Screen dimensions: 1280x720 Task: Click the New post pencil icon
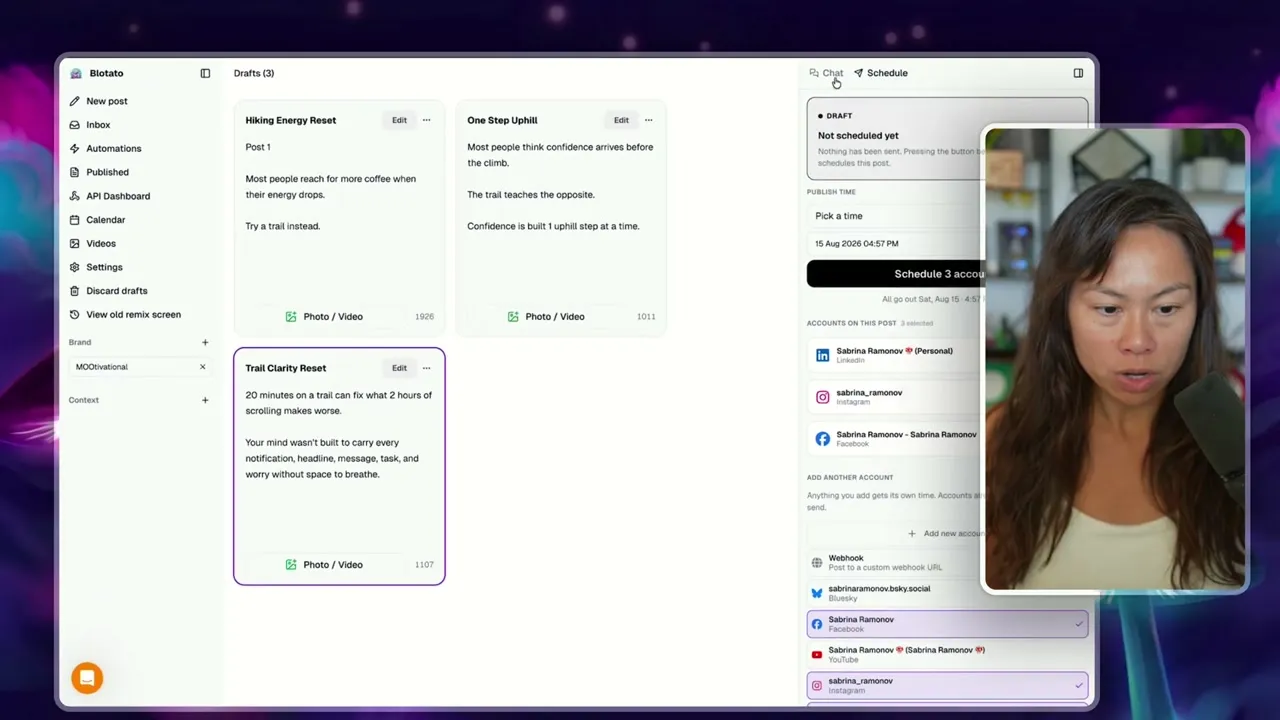point(76,101)
